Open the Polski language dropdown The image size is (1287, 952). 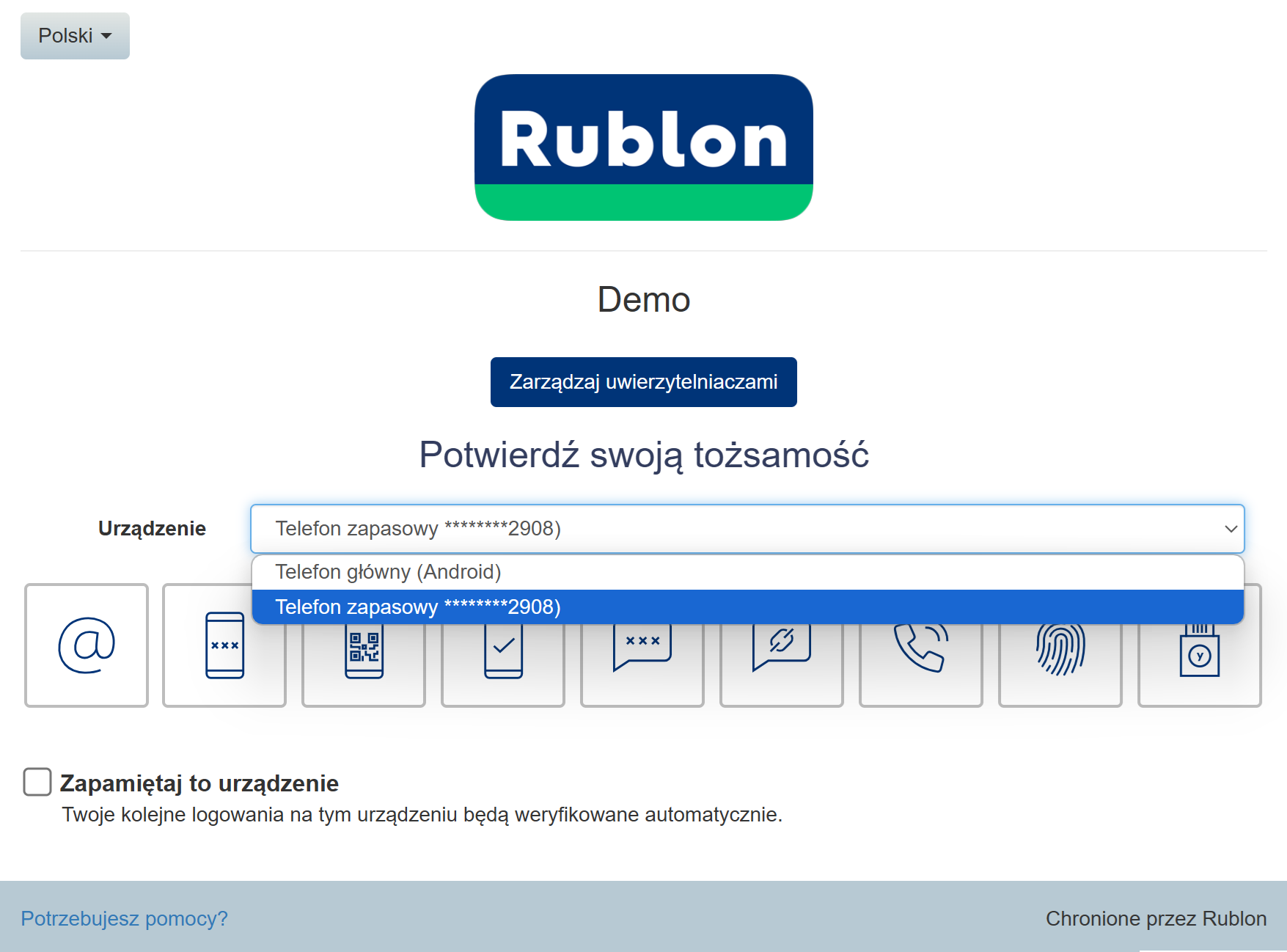[75, 36]
